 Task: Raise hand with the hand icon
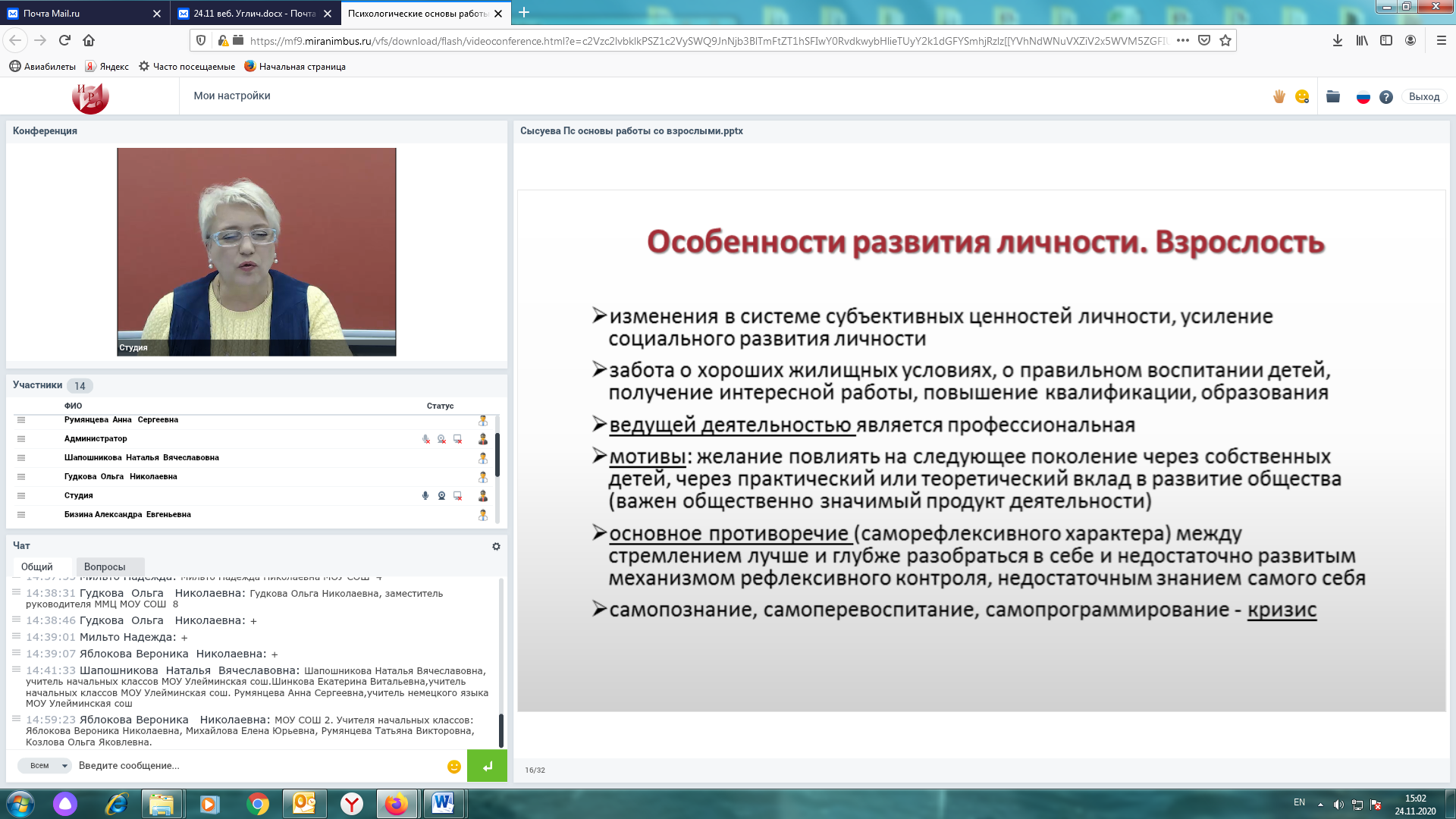[x=1279, y=96]
